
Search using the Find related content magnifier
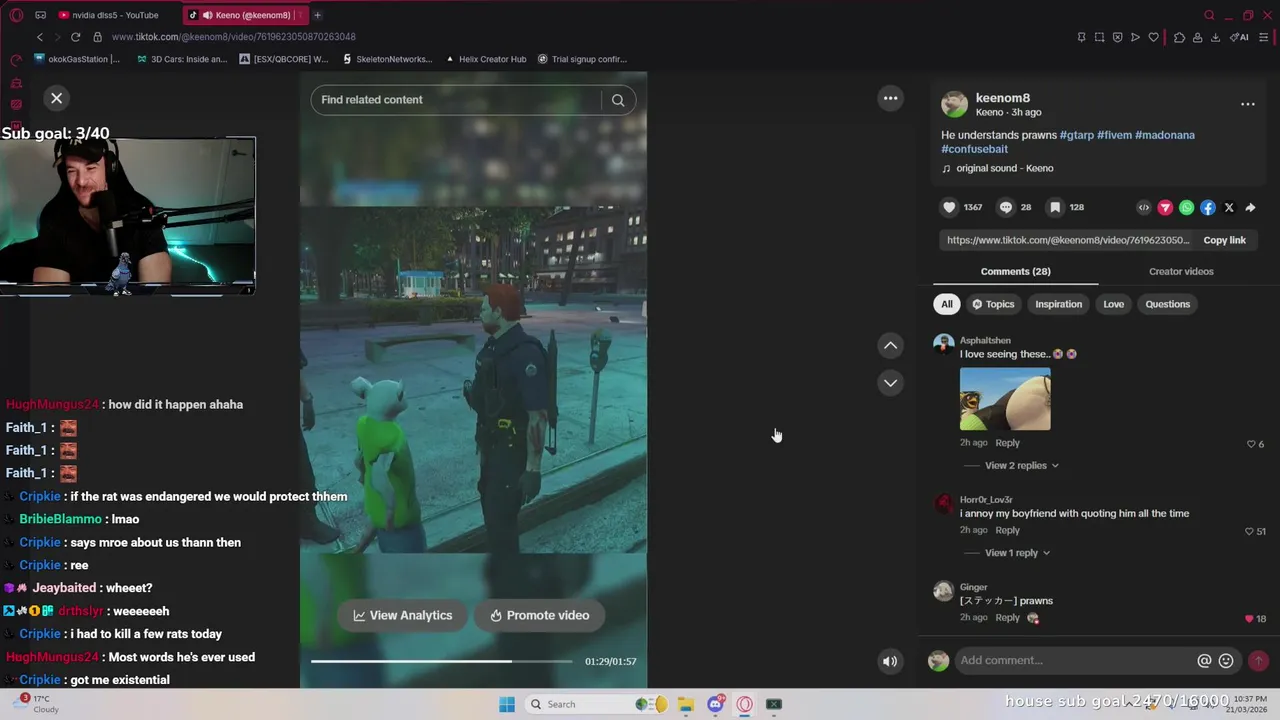click(x=618, y=100)
